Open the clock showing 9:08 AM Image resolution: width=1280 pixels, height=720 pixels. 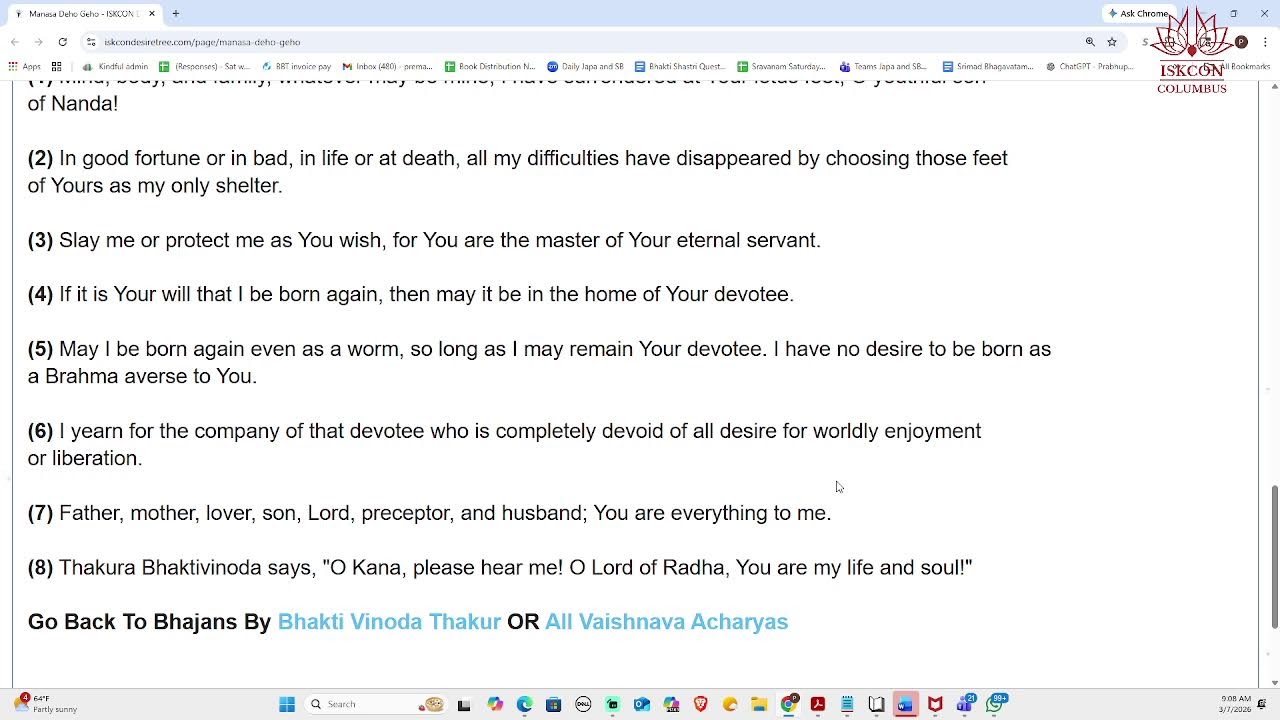pyautogui.click(x=1235, y=704)
